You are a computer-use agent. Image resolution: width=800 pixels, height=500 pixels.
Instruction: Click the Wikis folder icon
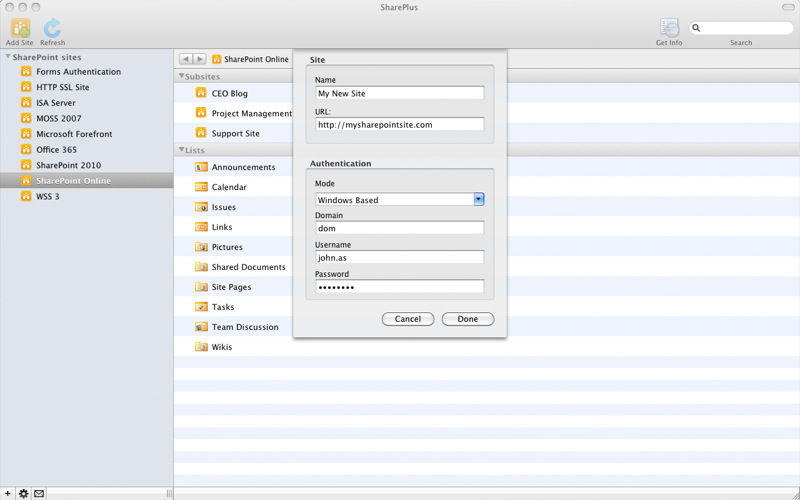click(x=202, y=346)
